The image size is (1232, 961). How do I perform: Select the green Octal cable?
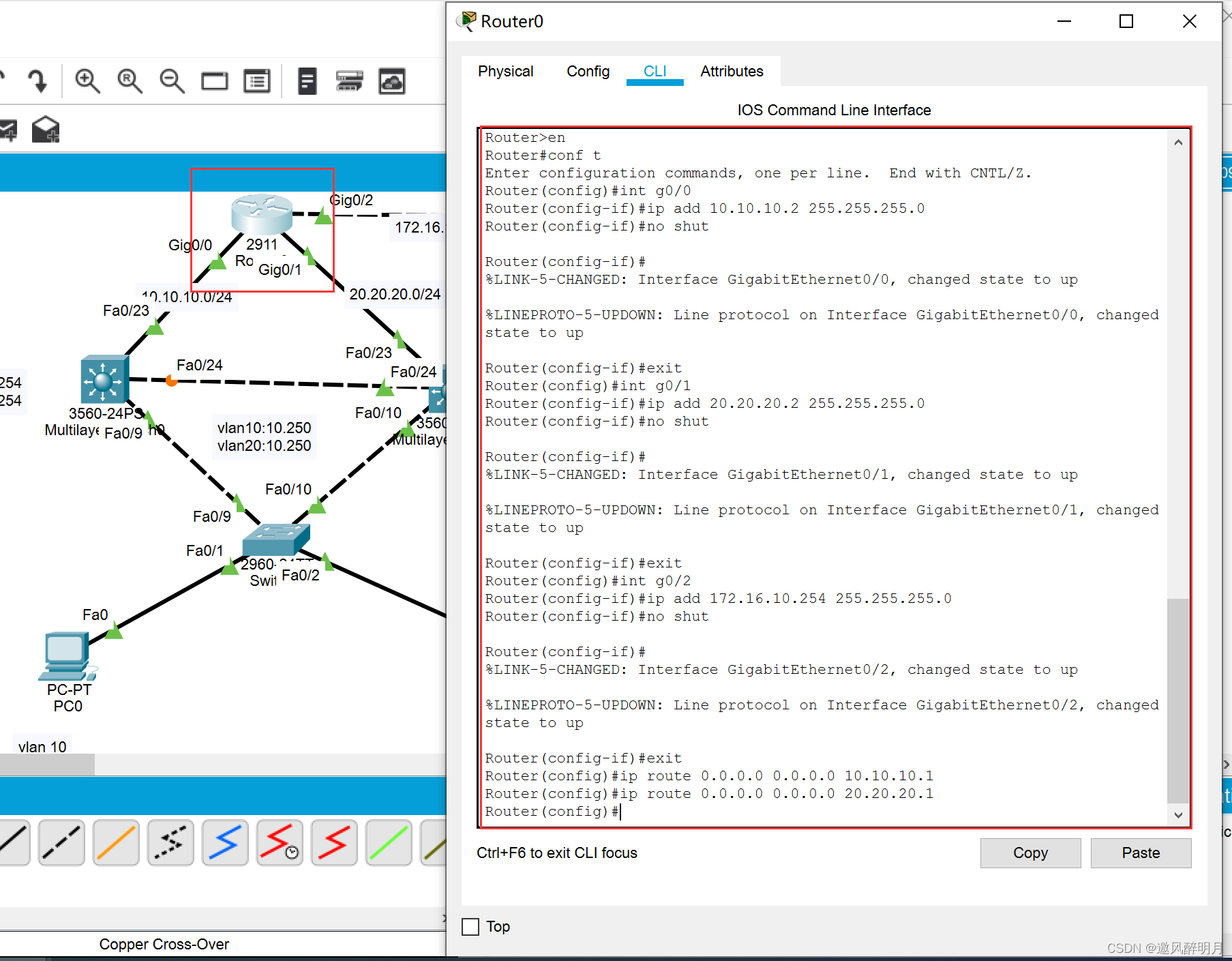click(389, 842)
